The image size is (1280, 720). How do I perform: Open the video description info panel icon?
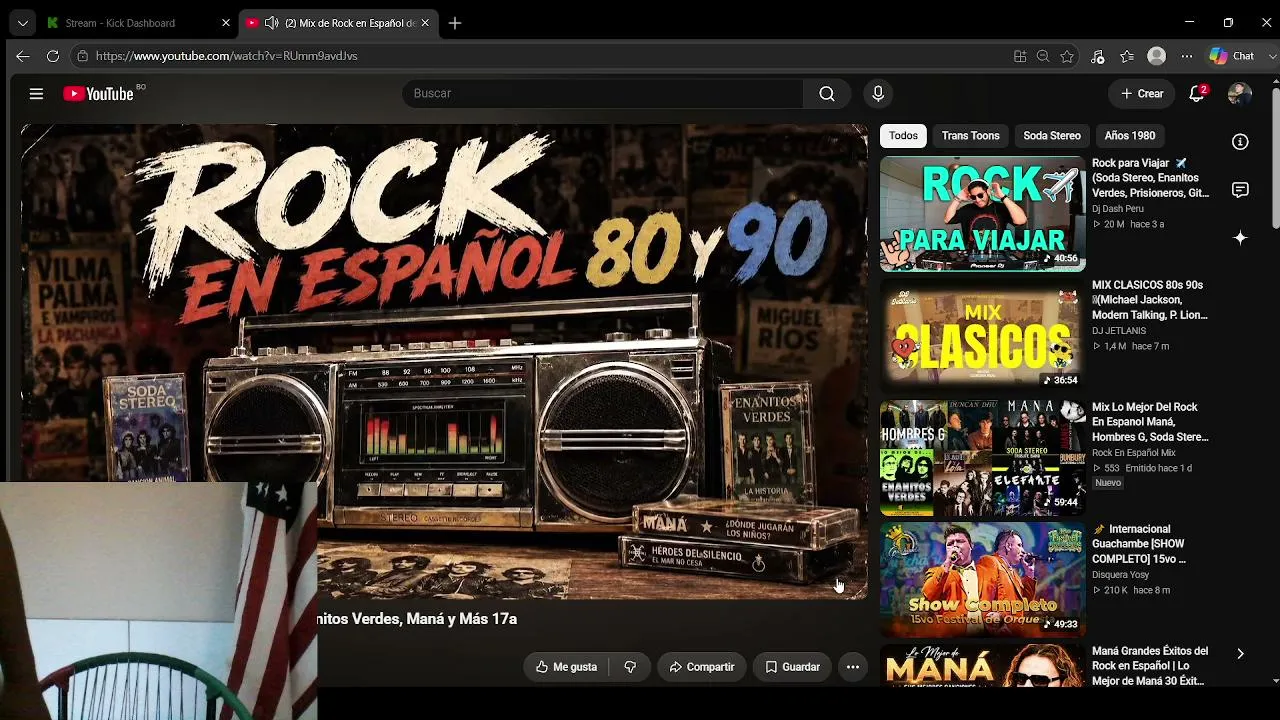1240,142
